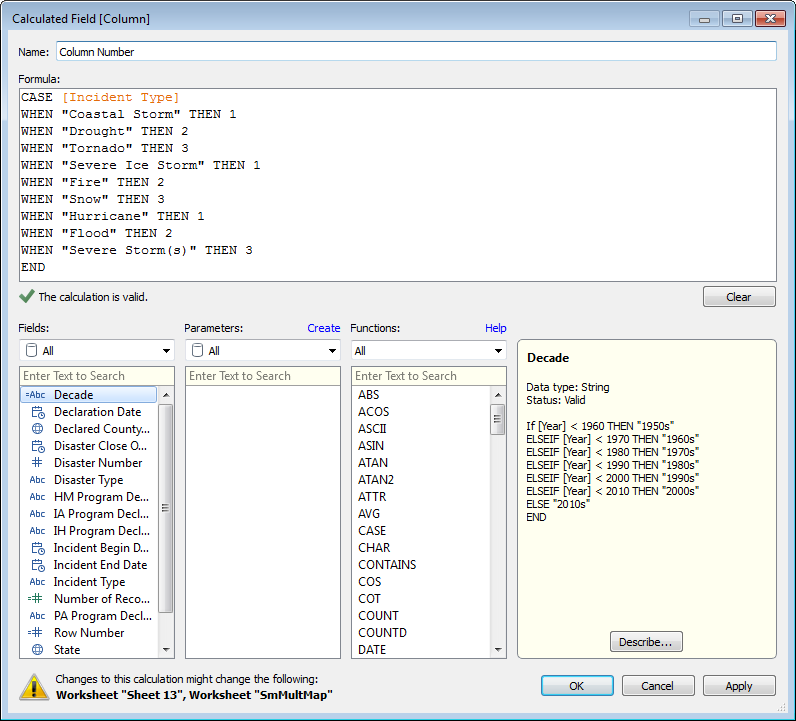Click the calendar icon beside Incident End Date
Viewport: 796px width, 721px height.
37,565
